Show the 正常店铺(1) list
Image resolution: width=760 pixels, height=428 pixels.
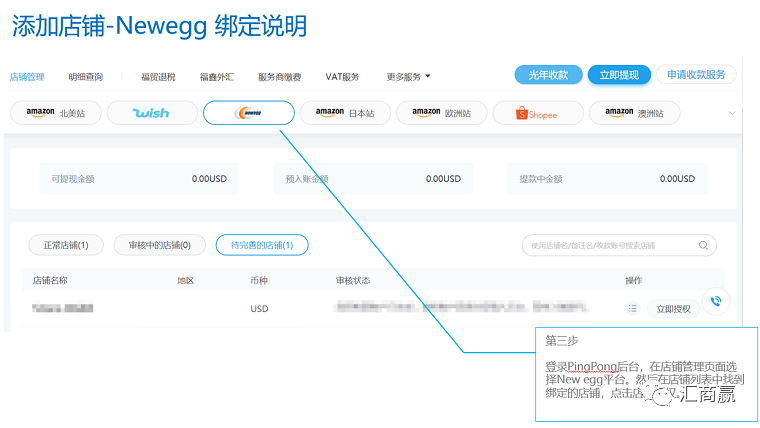tap(66, 245)
